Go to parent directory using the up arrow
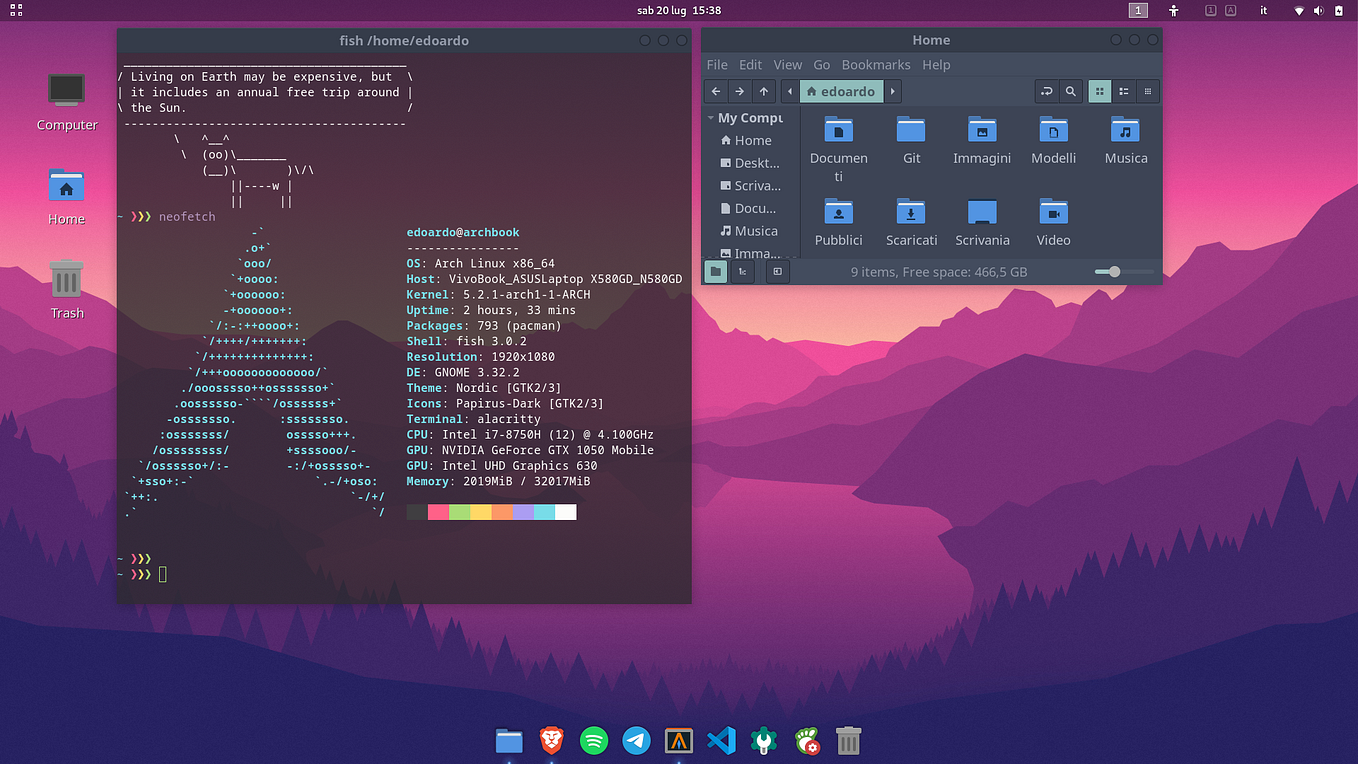 tap(763, 91)
